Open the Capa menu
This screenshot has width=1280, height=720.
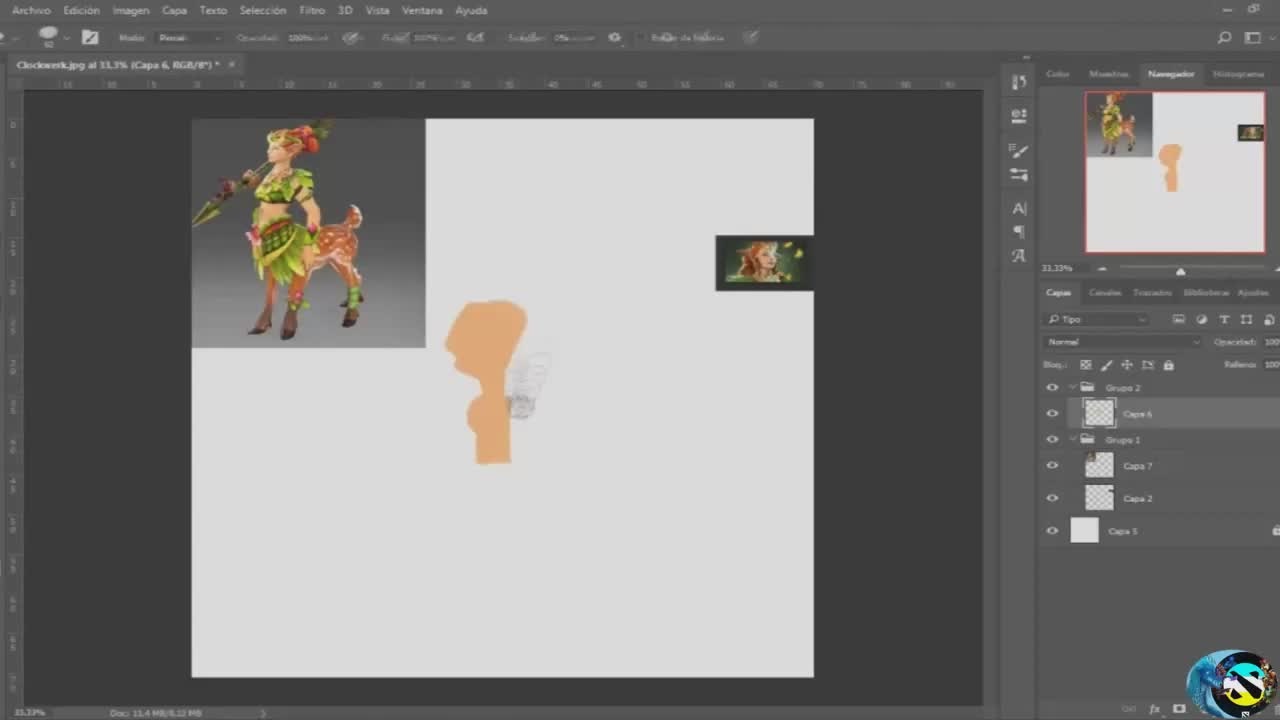(x=174, y=10)
